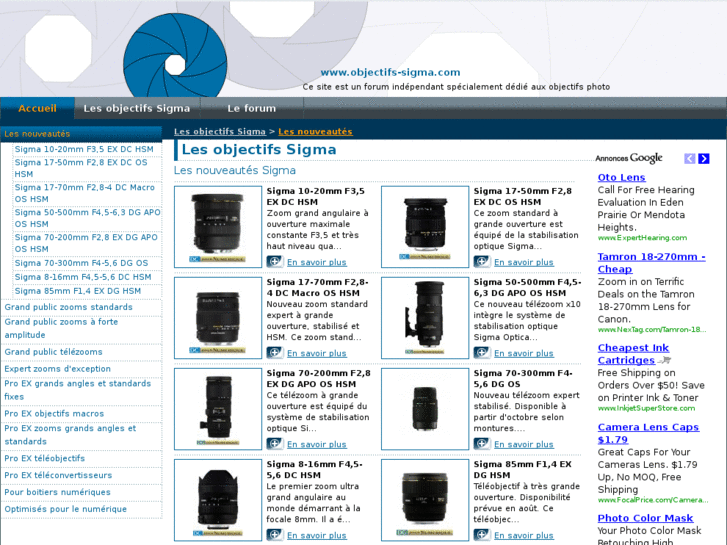Image resolution: width=727 pixels, height=545 pixels.
Task: Click En savoir plus for Sigma 85mm
Action: [x=524, y=535]
